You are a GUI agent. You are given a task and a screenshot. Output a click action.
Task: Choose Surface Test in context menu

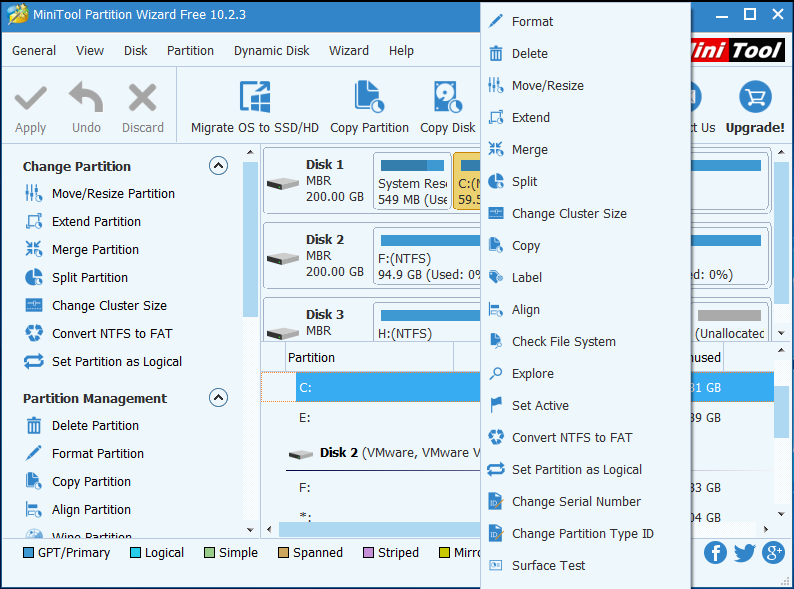point(585,566)
